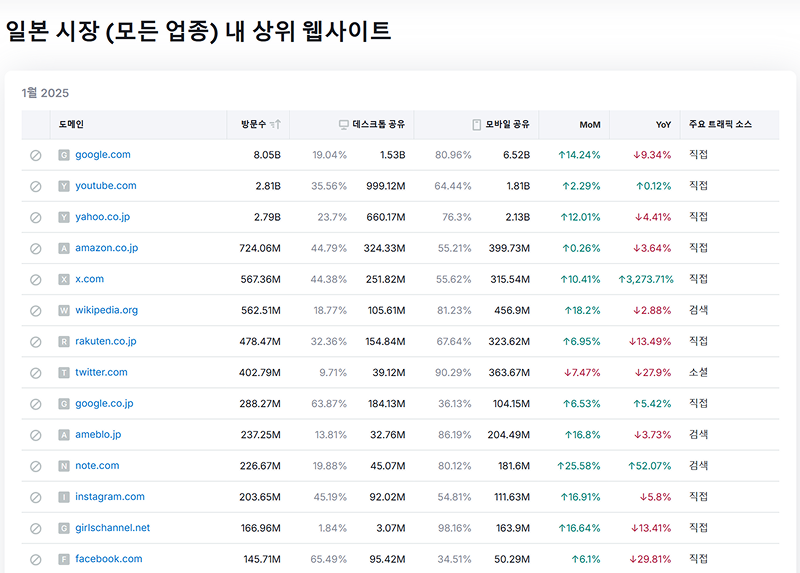Click the exclude icon in youtube.com row
Viewport: 800px width, 573px height.
pyautogui.click(x=35, y=186)
